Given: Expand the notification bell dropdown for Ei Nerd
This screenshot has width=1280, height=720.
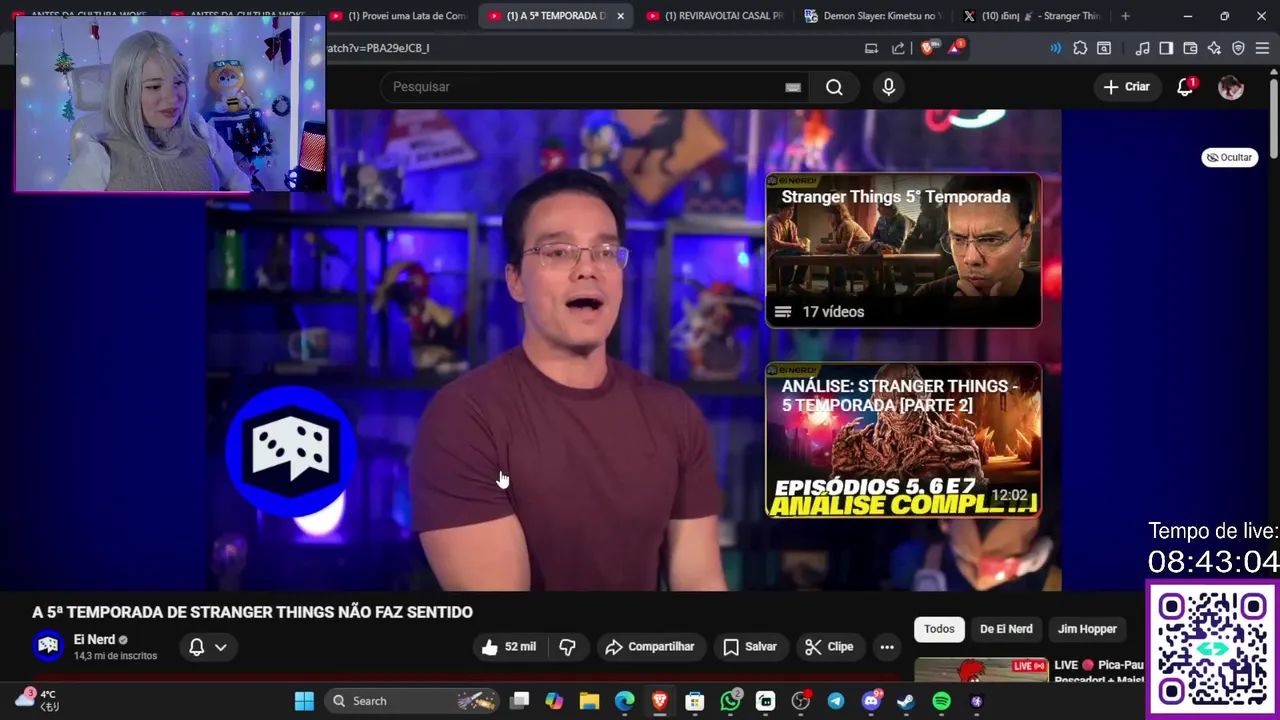Looking at the screenshot, I should point(208,647).
